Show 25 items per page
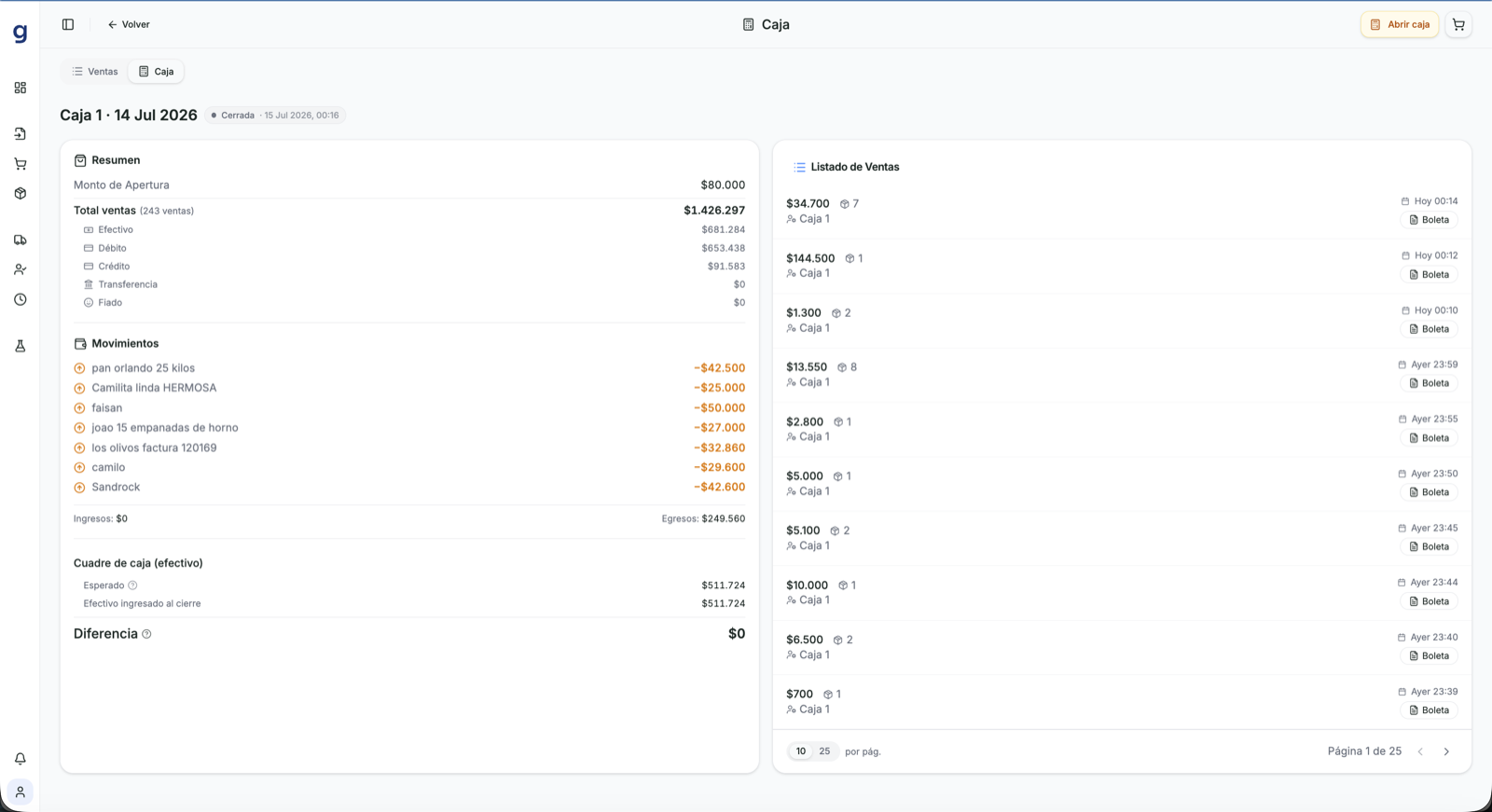This screenshot has width=1492, height=812. [x=824, y=751]
